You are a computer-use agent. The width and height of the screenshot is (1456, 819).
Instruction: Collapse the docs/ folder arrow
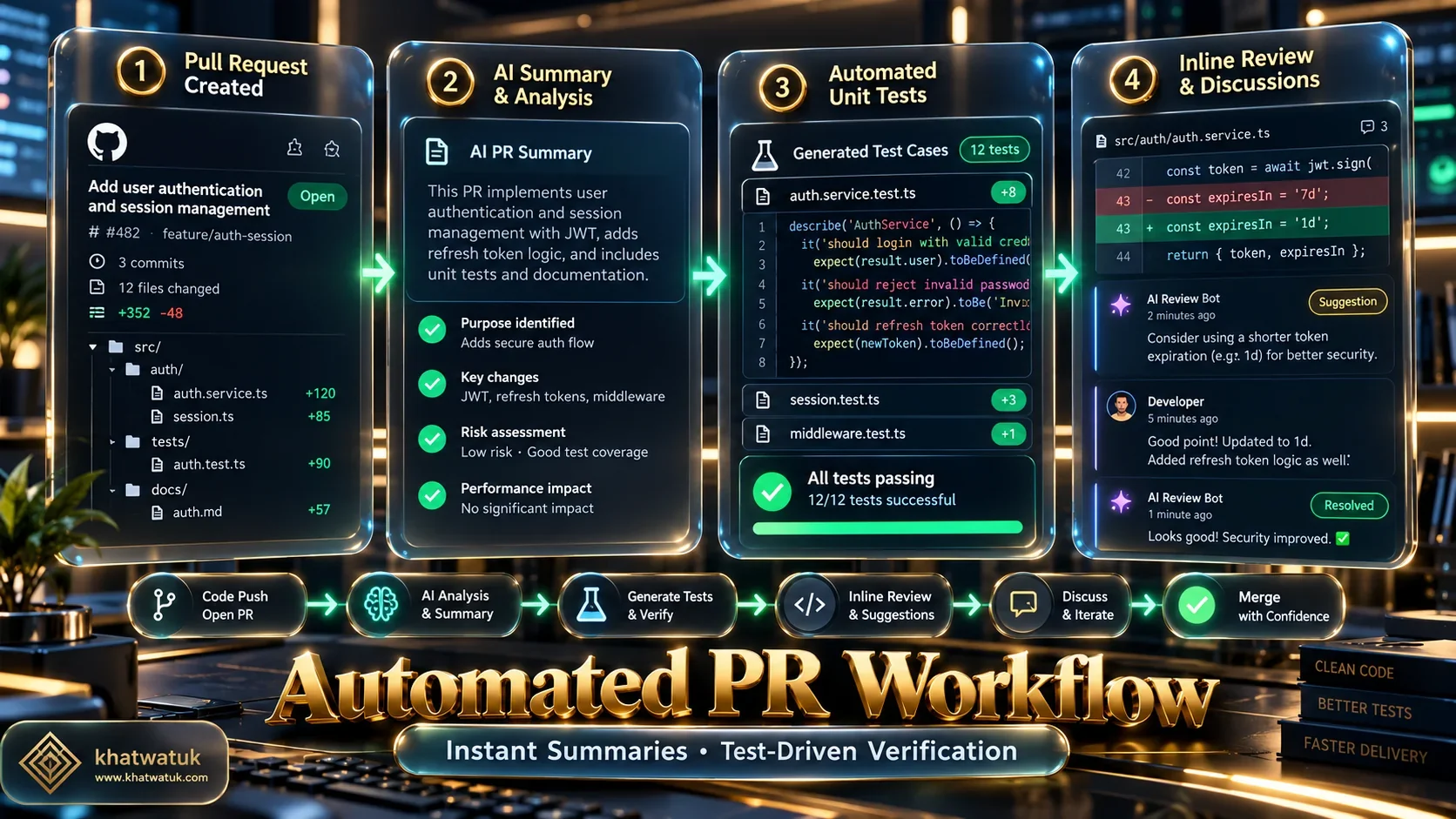[112, 490]
